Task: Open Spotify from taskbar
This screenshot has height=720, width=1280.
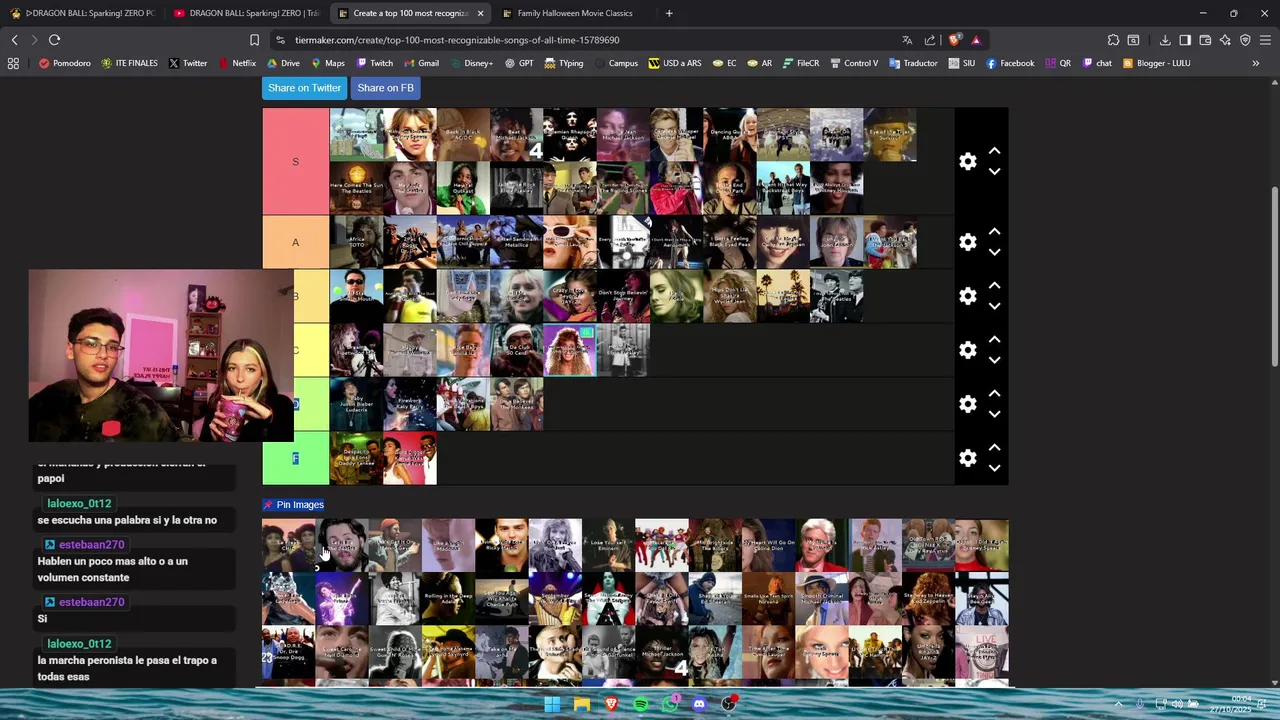Action: point(640,704)
